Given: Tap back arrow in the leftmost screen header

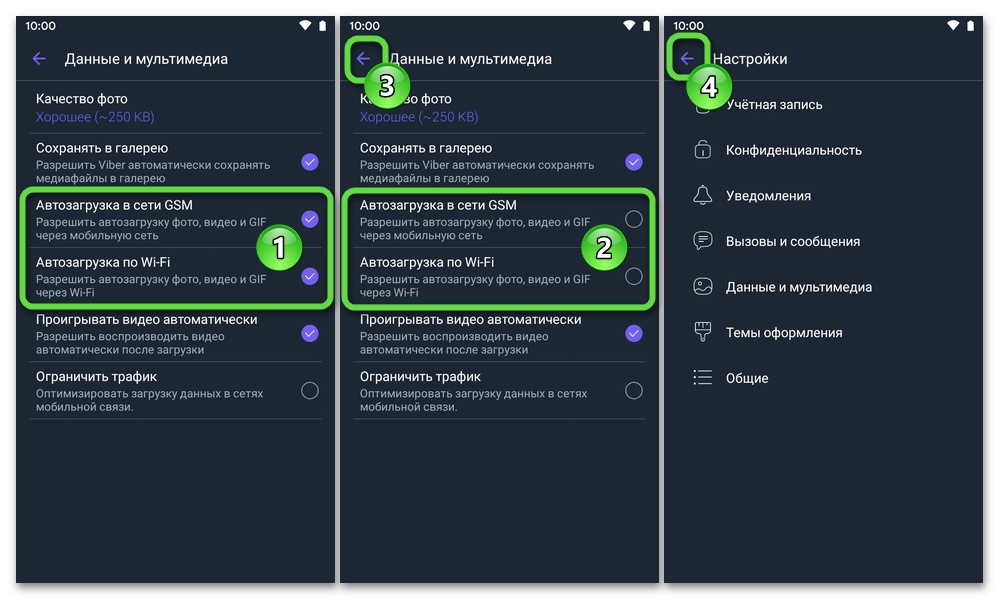Looking at the screenshot, I should pos(39,59).
